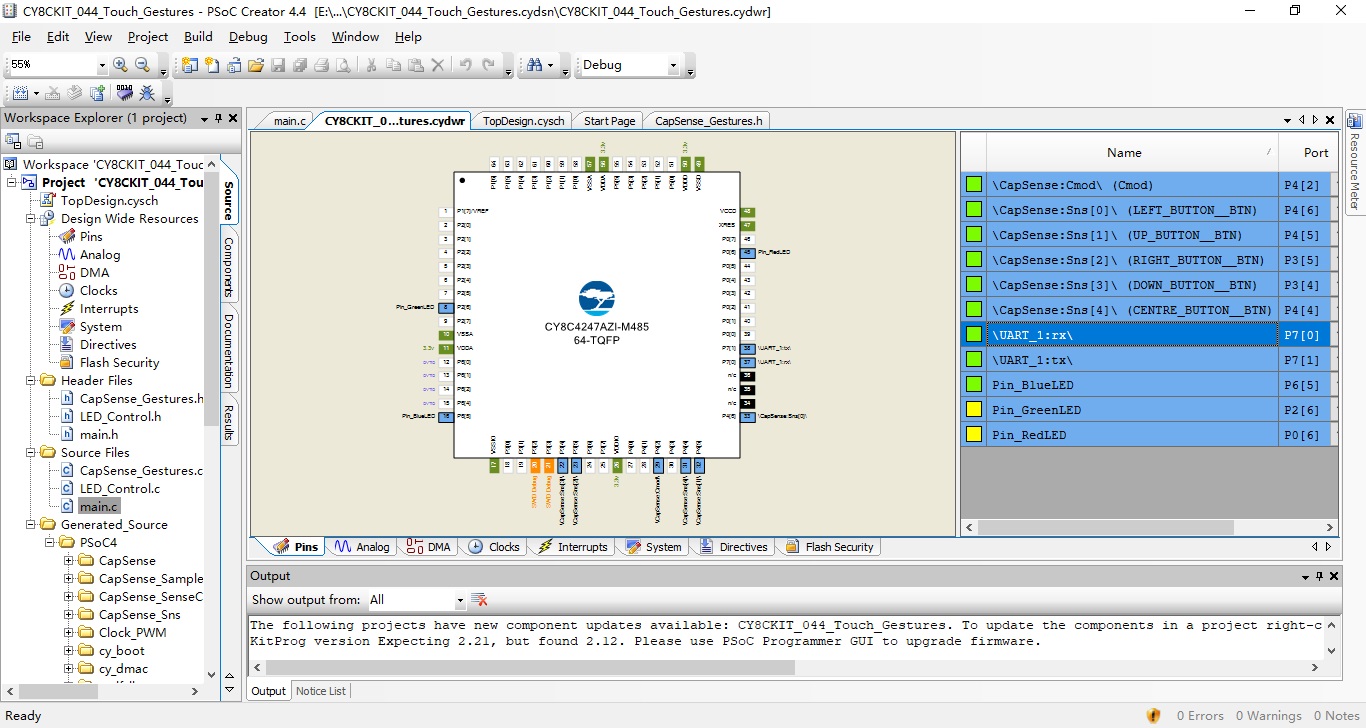Click the Open file folder icon
The image size is (1366, 728).
pyautogui.click(x=256, y=65)
